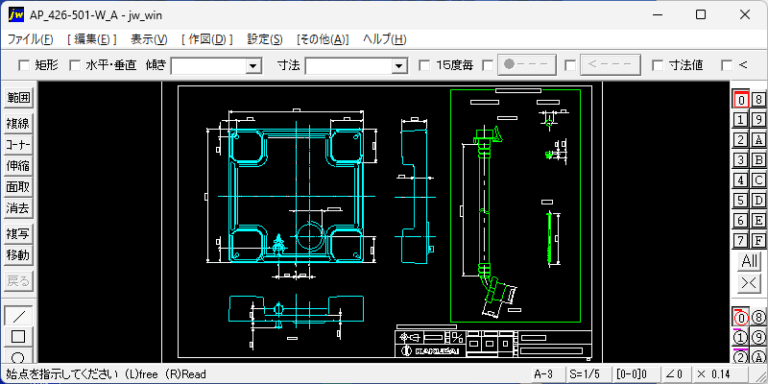Toggle the checkbox beside the <--- button
Viewport: 768px width, 384px height.
click(570, 65)
